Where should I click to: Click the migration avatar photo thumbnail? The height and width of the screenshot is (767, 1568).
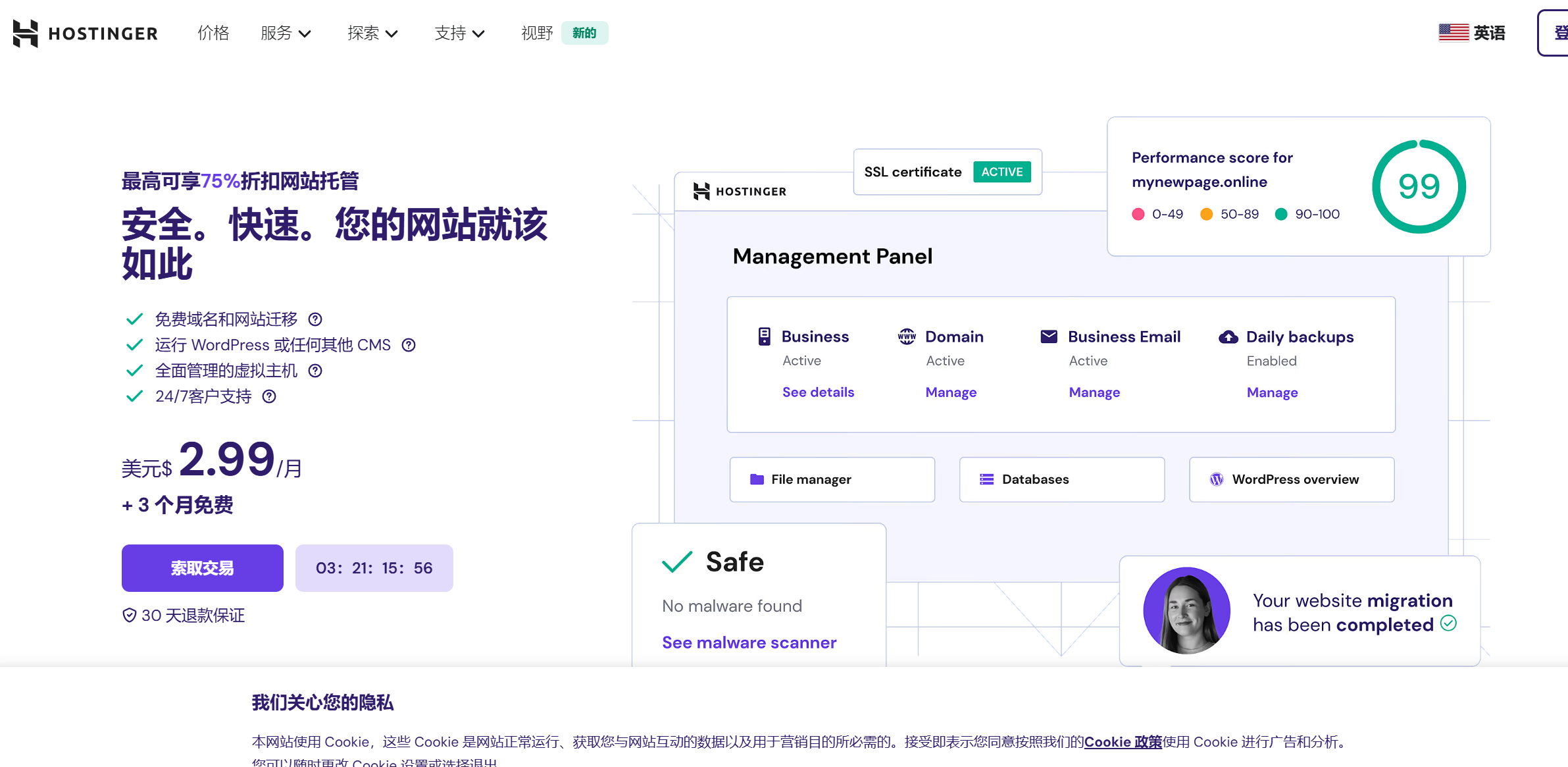1186,610
